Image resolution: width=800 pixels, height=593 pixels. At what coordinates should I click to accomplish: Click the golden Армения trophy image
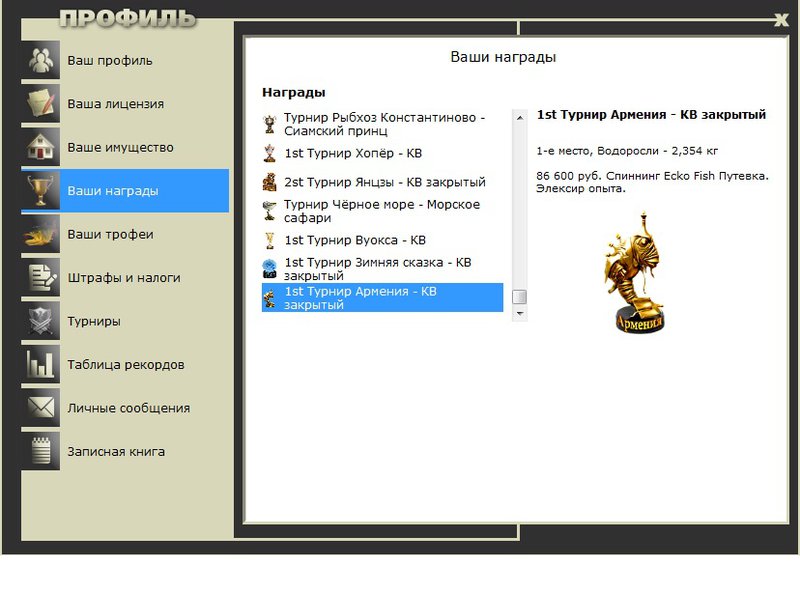tap(636, 273)
